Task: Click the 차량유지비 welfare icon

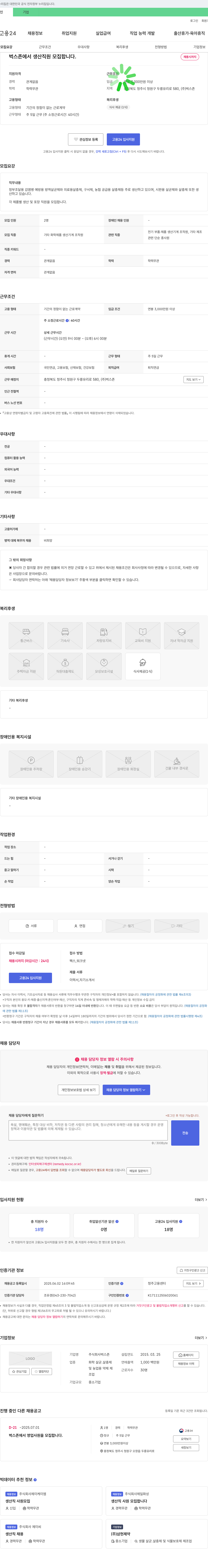Action: point(104,636)
